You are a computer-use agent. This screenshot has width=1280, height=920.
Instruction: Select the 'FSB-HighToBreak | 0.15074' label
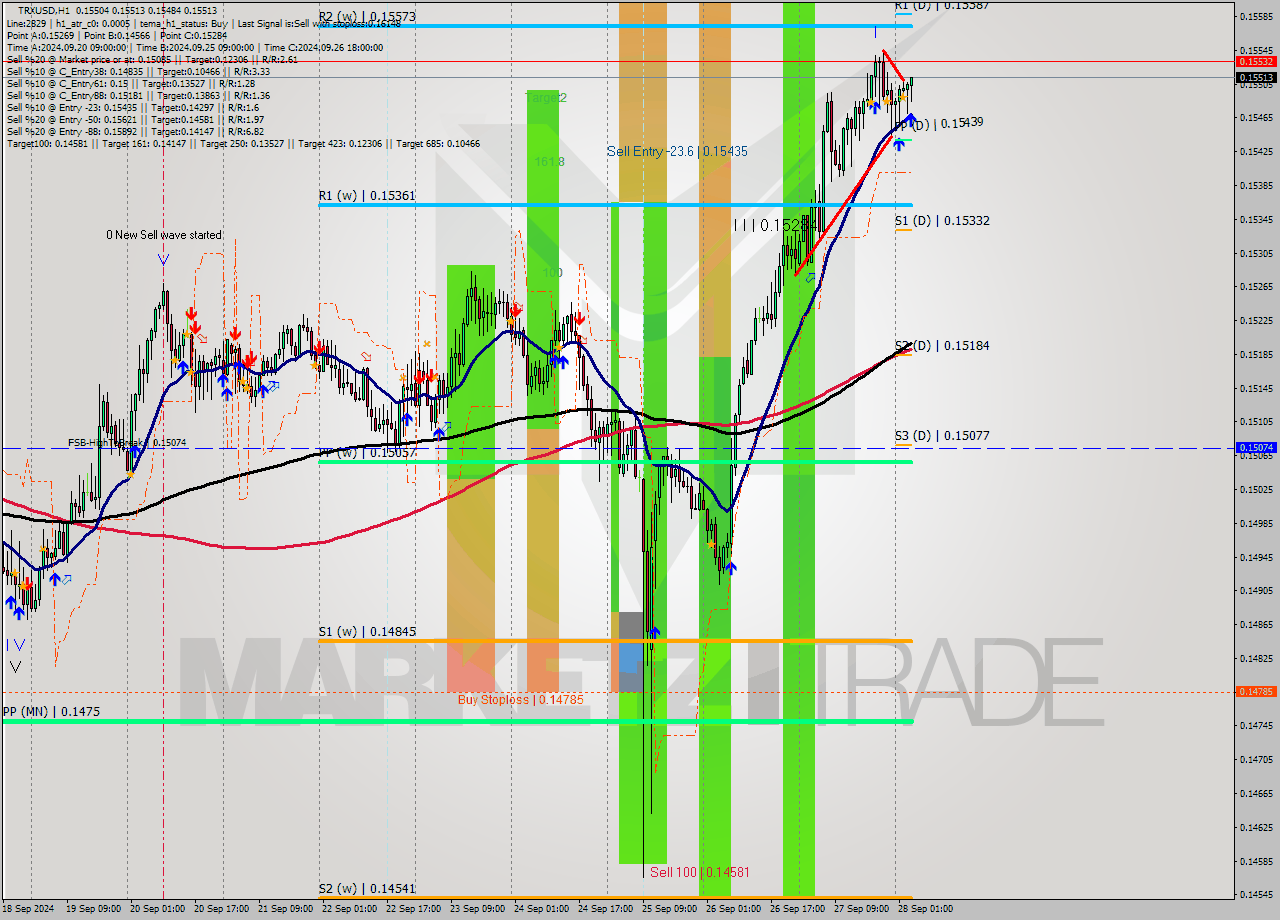pos(127,442)
